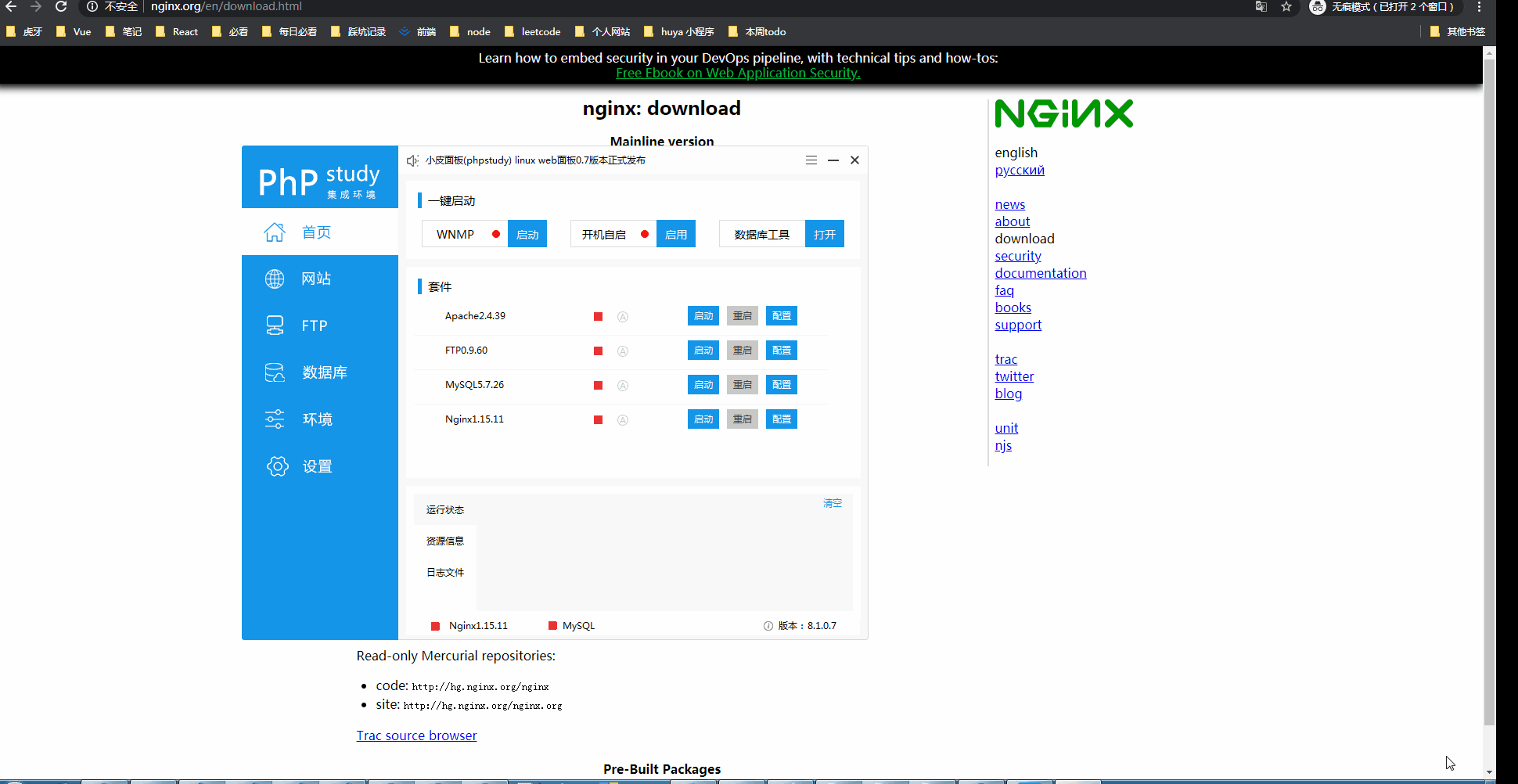The width and height of the screenshot is (1518, 784).
Task: Switch to the 资源信息 tab
Action: click(x=444, y=541)
